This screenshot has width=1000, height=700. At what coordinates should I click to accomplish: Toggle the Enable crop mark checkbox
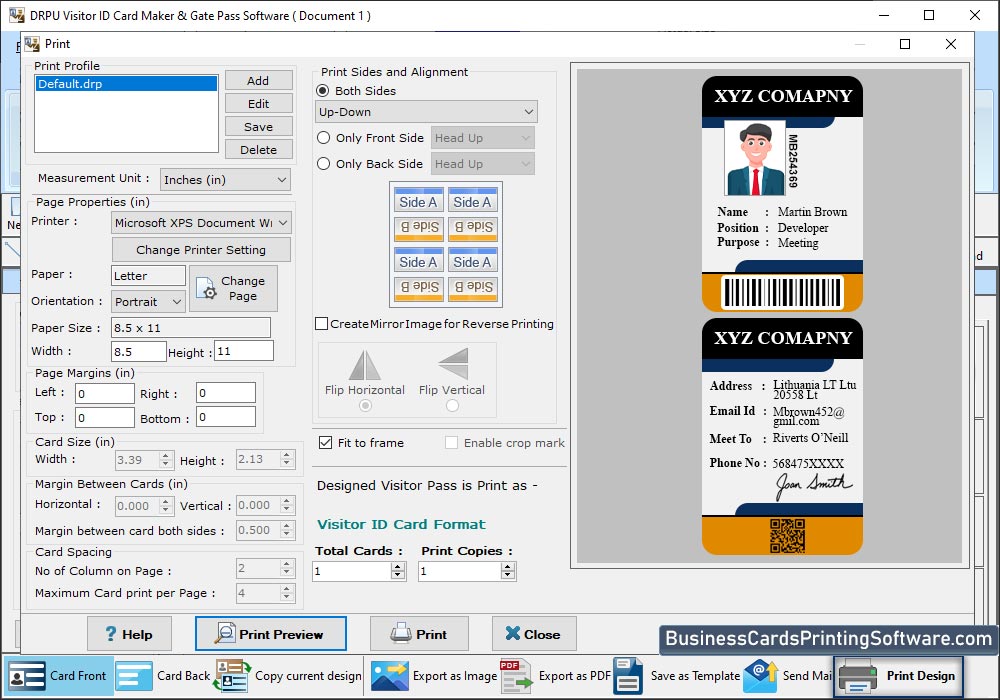[451, 442]
